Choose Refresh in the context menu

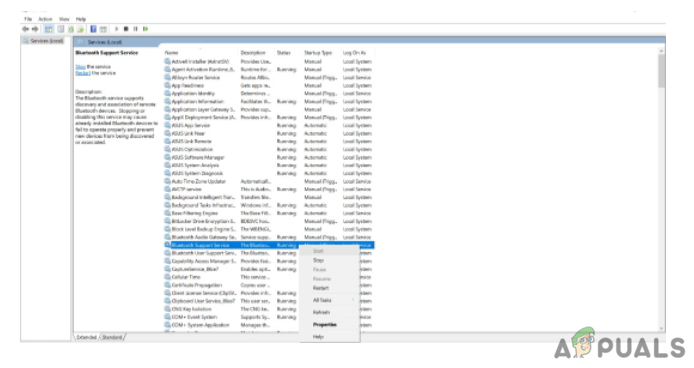pyautogui.click(x=329, y=313)
